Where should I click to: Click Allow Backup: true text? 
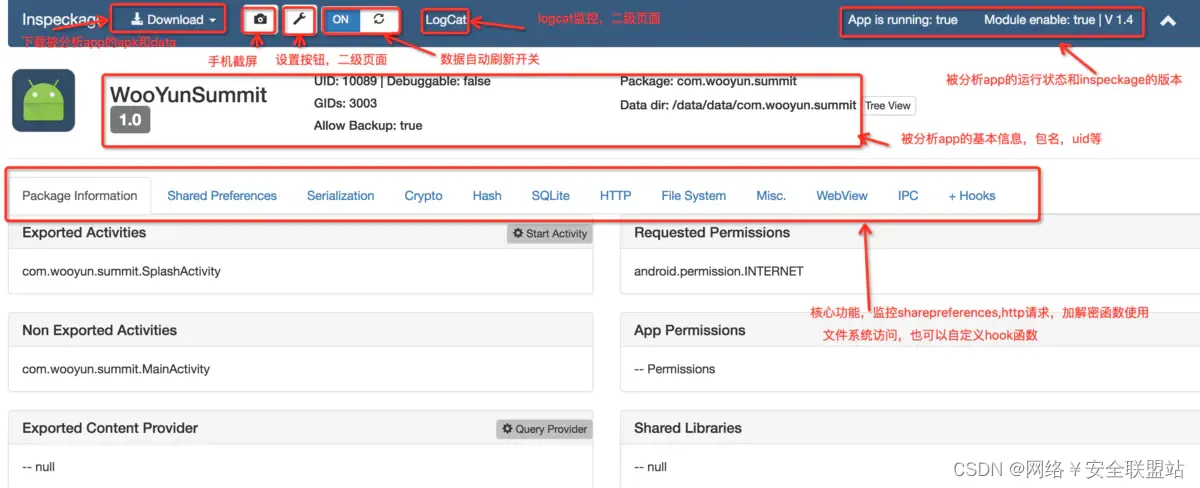click(368, 126)
